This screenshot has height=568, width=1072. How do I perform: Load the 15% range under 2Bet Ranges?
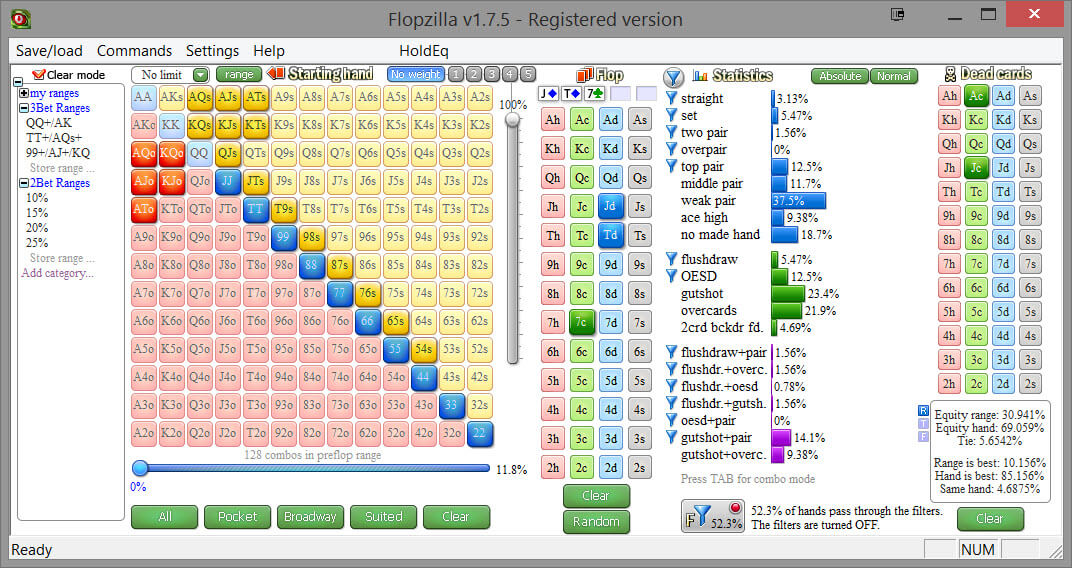click(x=37, y=213)
